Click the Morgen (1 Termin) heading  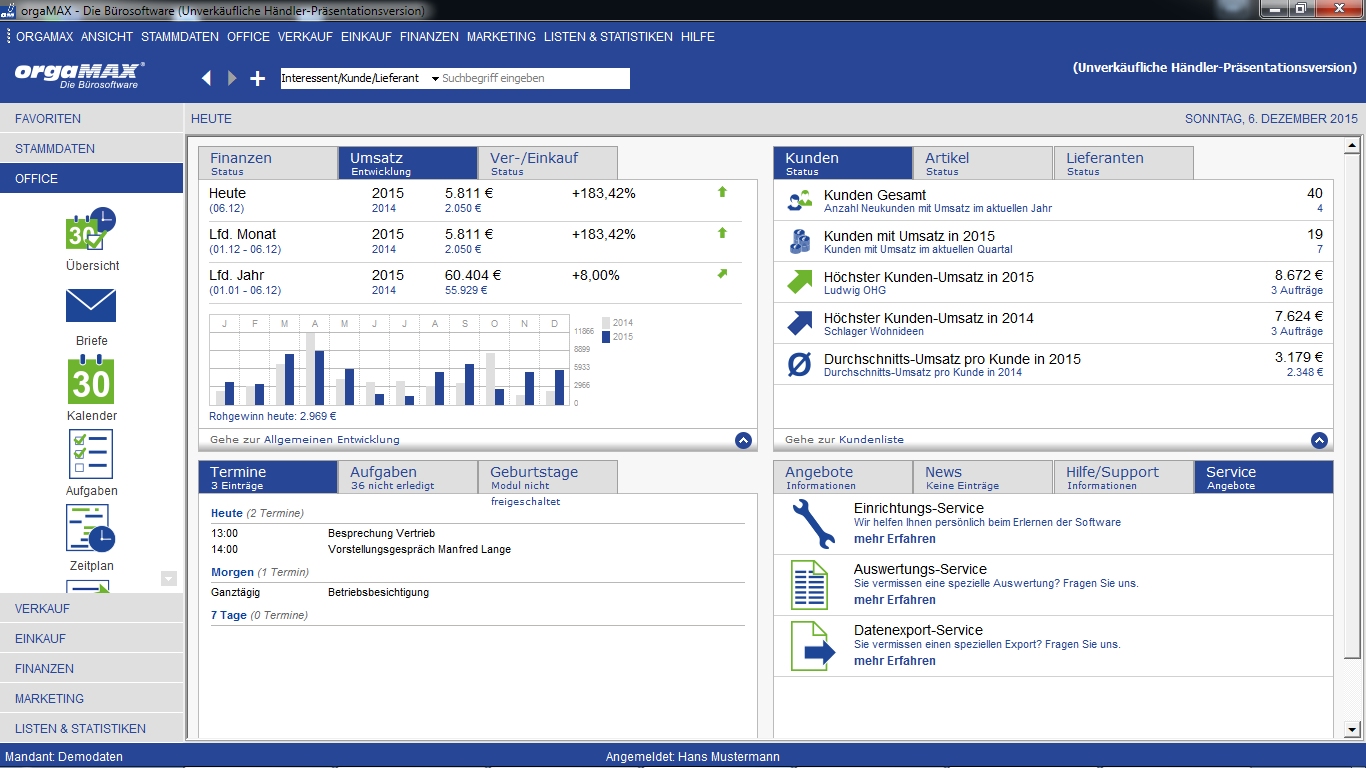pyautogui.click(x=260, y=572)
